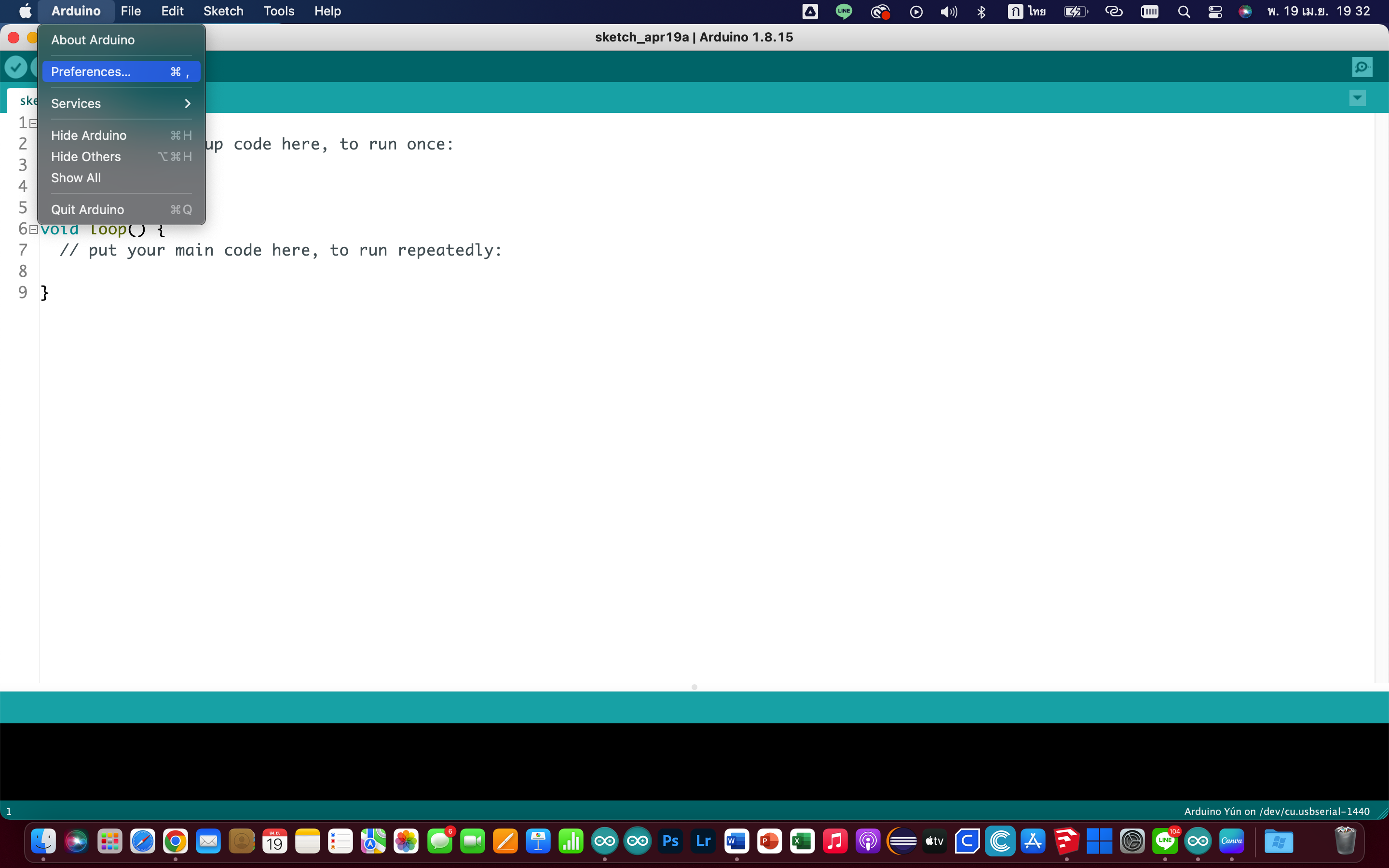The width and height of the screenshot is (1389, 868).
Task: Open the Trash in the Dock
Action: [x=1345, y=841]
